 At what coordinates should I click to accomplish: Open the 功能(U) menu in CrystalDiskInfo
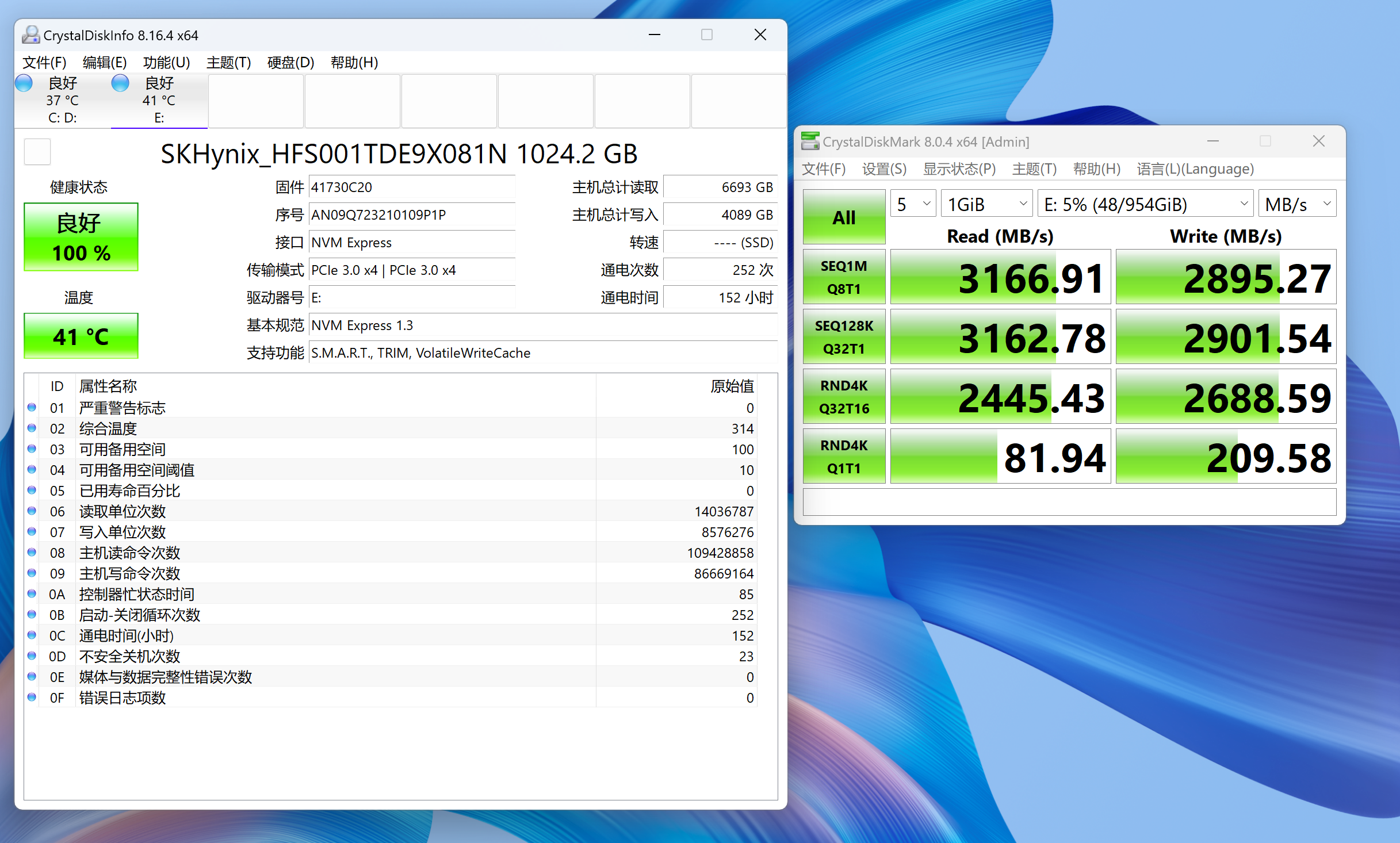tap(167, 63)
